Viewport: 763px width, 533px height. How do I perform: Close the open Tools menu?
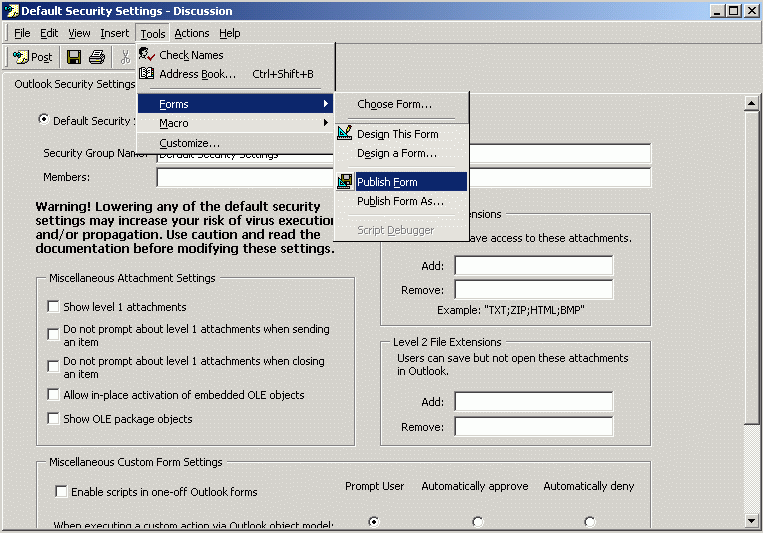coord(153,33)
